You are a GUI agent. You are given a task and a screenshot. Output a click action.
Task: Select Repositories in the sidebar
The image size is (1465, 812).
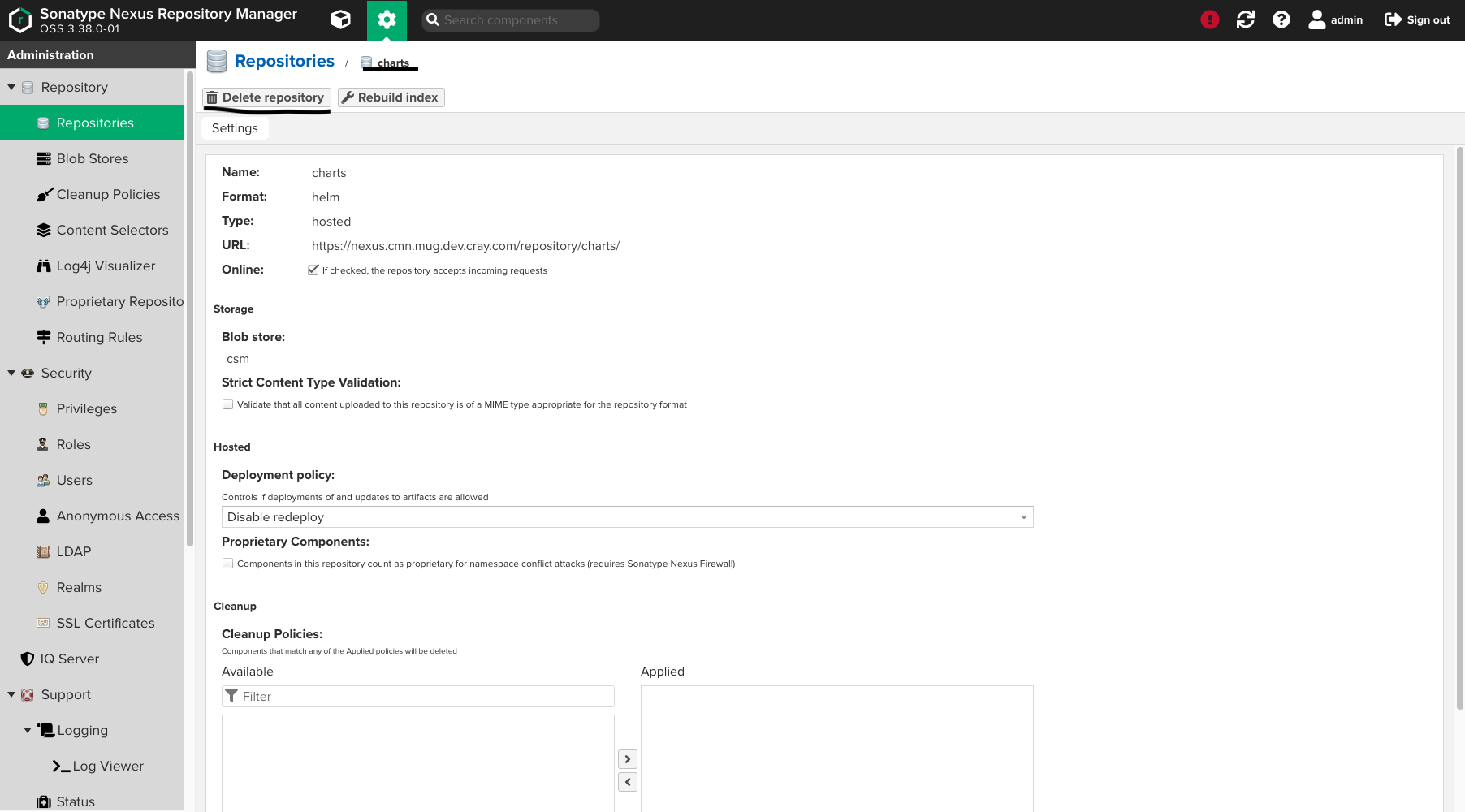pos(92,123)
